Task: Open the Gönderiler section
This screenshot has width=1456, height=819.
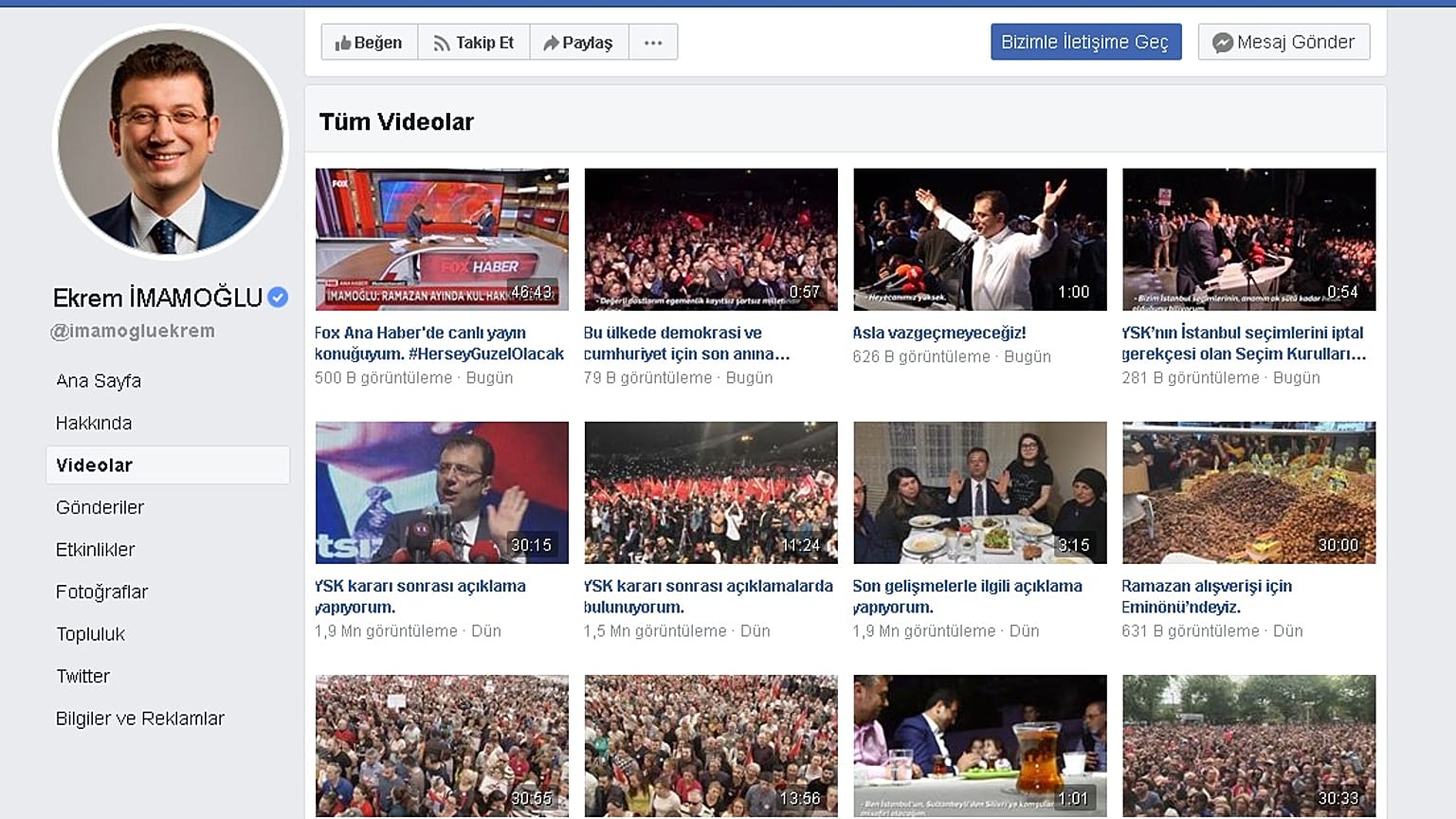Action: coord(100,507)
